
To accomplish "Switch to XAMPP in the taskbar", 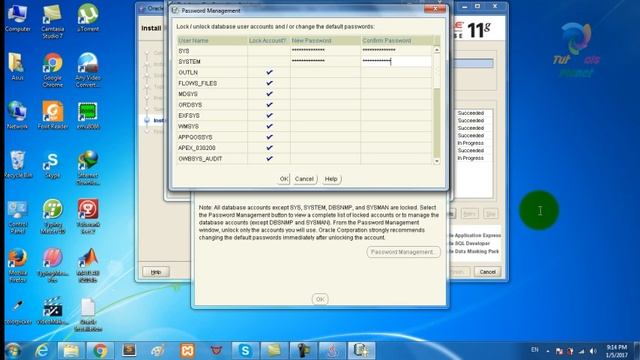I will (x=187, y=351).
